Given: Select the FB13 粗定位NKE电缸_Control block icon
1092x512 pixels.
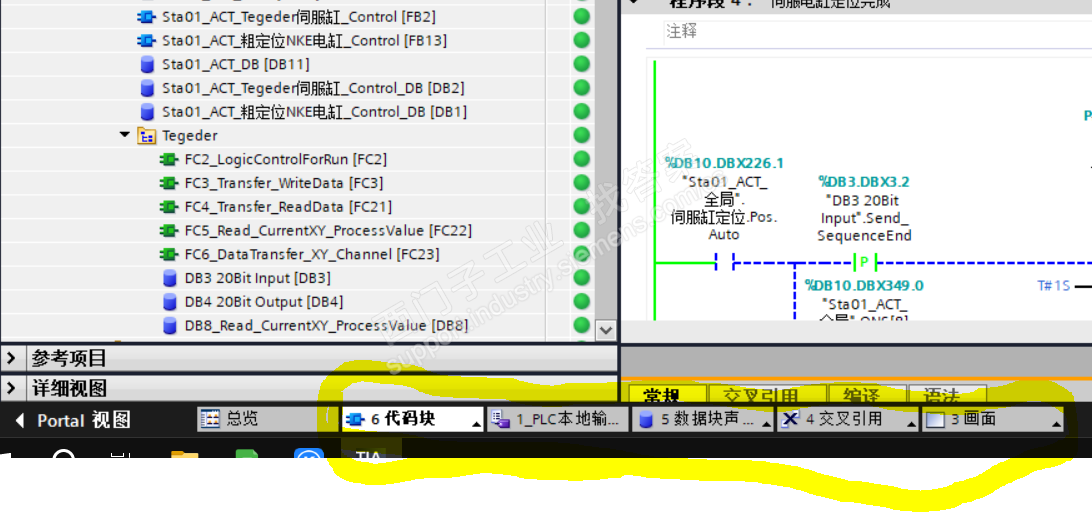Looking at the screenshot, I should pyautogui.click(x=146, y=41).
